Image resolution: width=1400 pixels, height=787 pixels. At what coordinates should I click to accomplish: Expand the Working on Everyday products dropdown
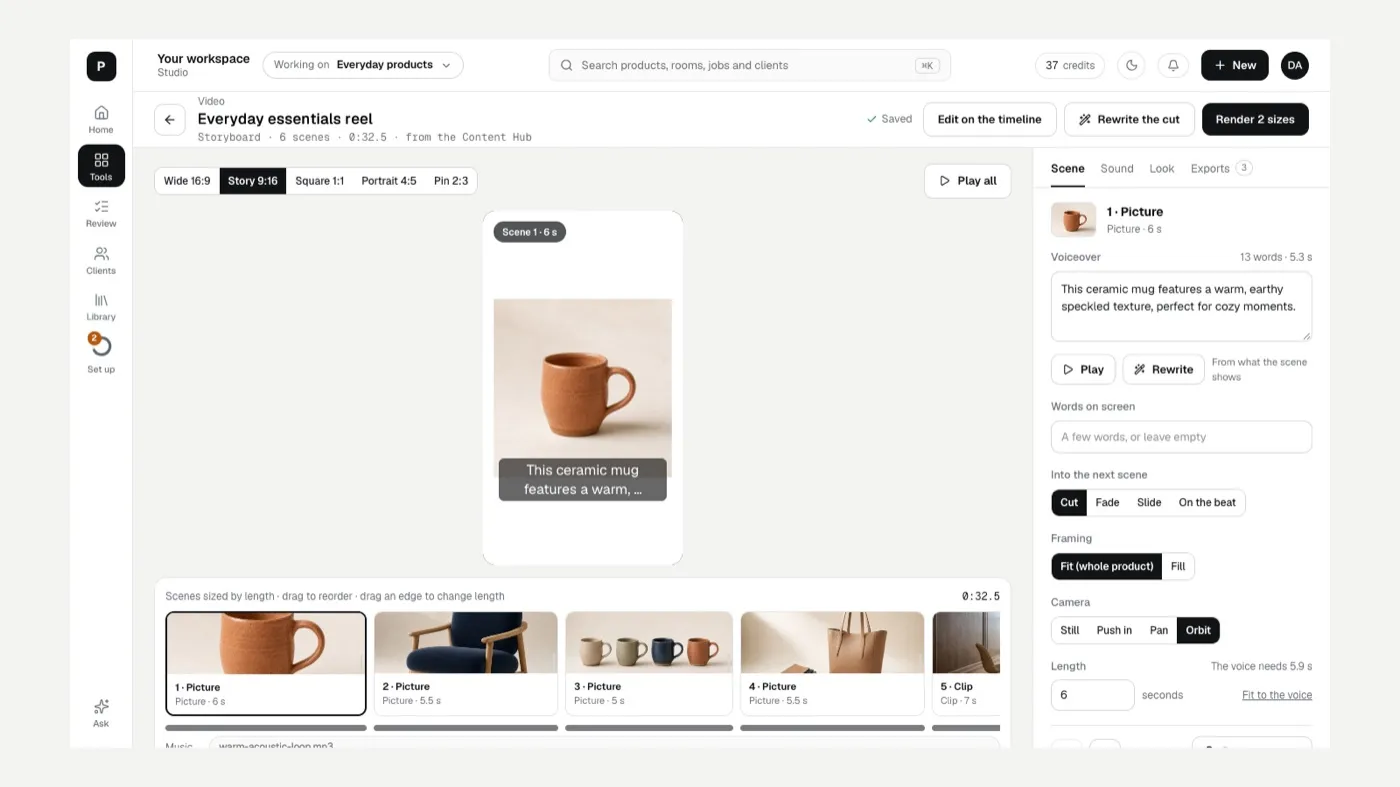pos(363,65)
